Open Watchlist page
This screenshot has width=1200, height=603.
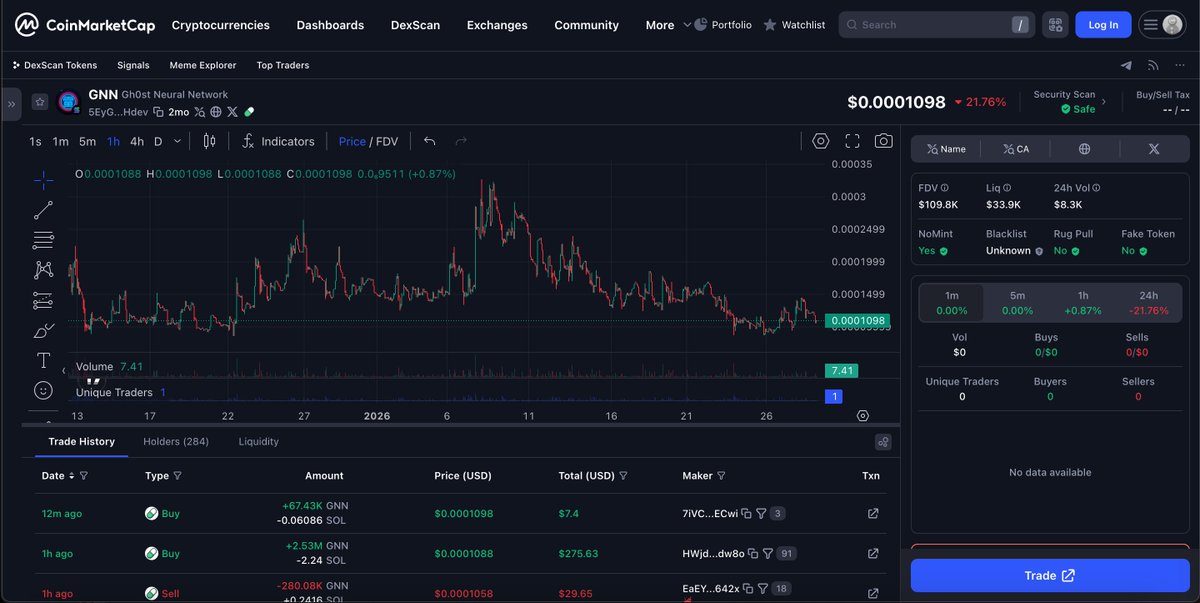(x=794, y=25)
